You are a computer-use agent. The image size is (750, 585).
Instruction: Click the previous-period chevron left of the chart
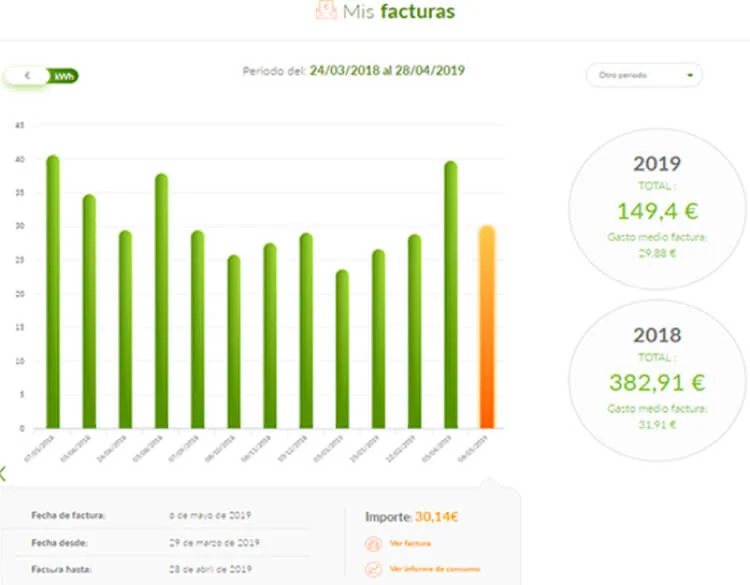pyautogui.click(x=3, y=474)
